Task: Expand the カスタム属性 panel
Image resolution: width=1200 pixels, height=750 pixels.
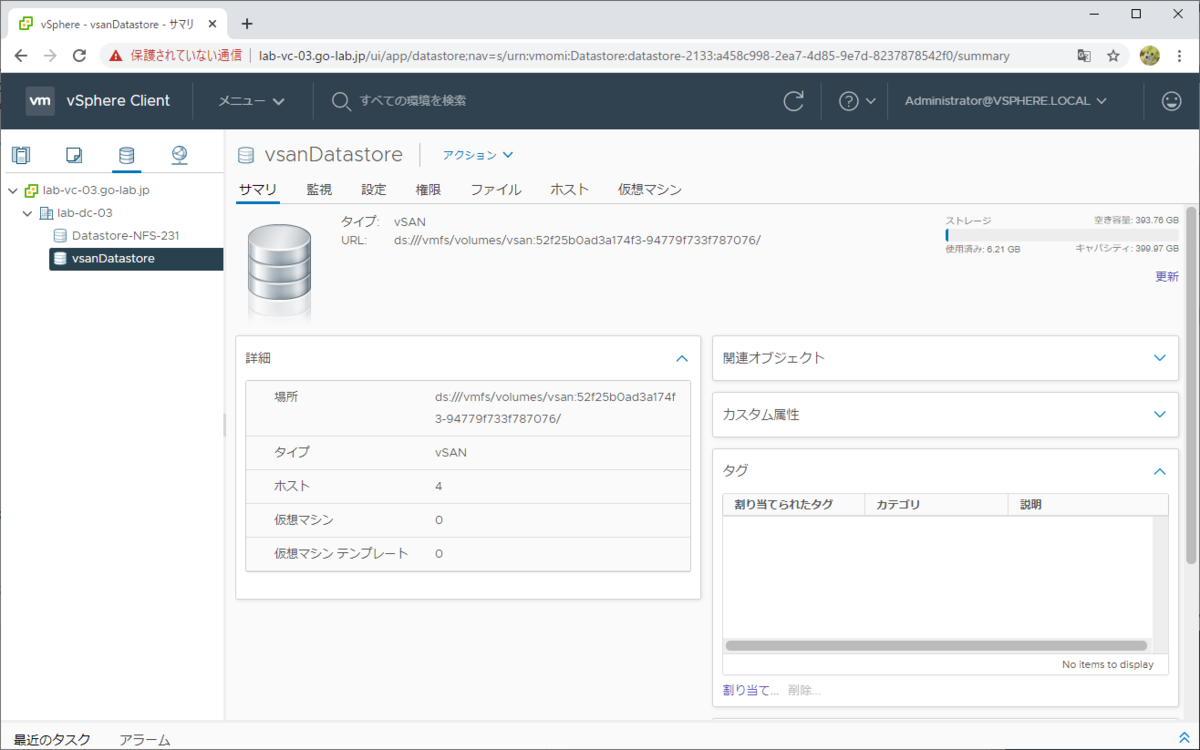Action: 1160,414
